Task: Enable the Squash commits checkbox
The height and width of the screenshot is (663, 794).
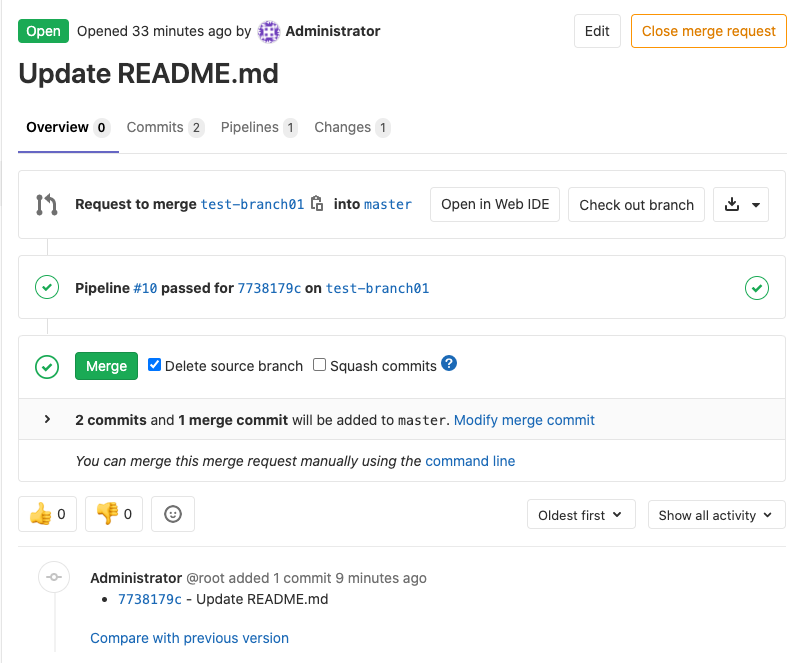Action: pyautogui.click(x=320, y=365)
